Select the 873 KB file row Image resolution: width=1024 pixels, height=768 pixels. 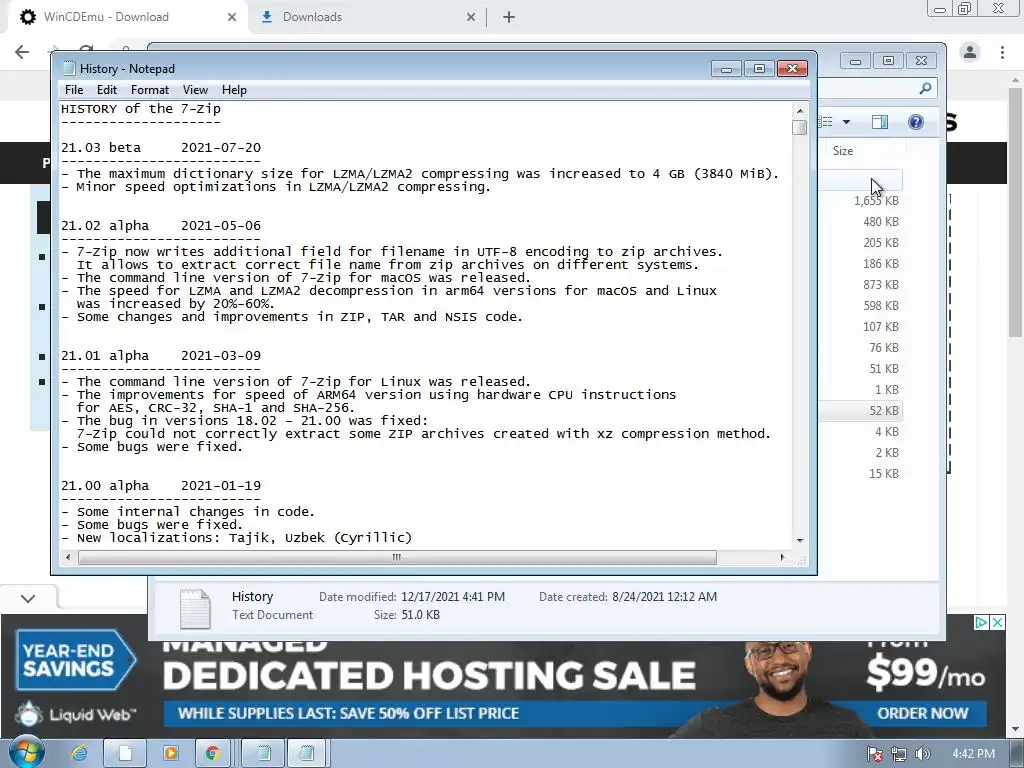(861, 285)
